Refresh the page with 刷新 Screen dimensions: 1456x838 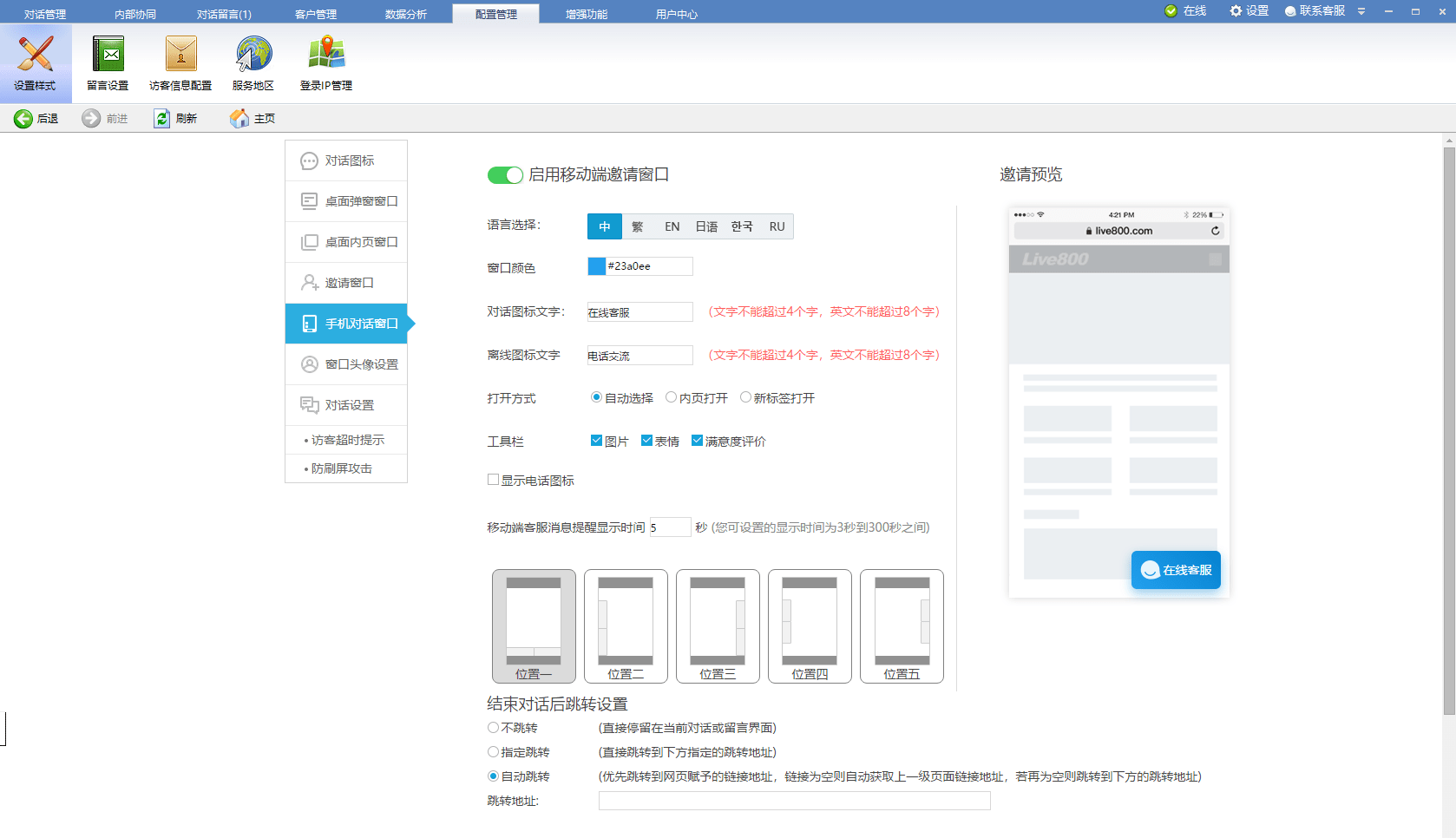point(177,118)
